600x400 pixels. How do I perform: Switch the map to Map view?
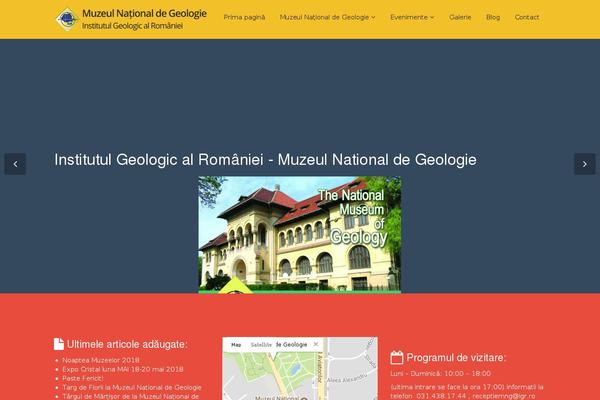click(236, 345)
